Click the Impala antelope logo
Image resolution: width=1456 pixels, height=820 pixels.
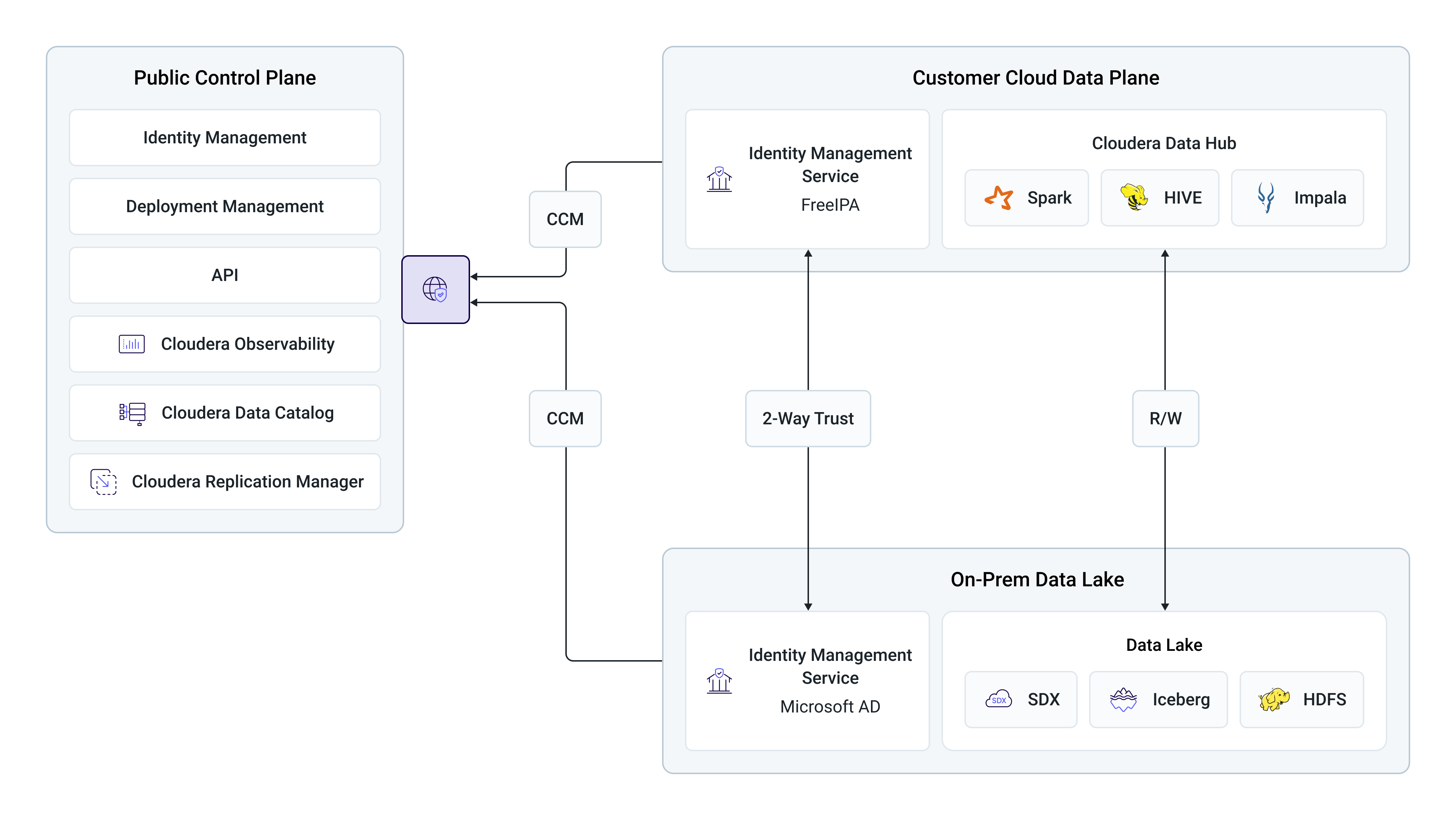(1265, 197)
